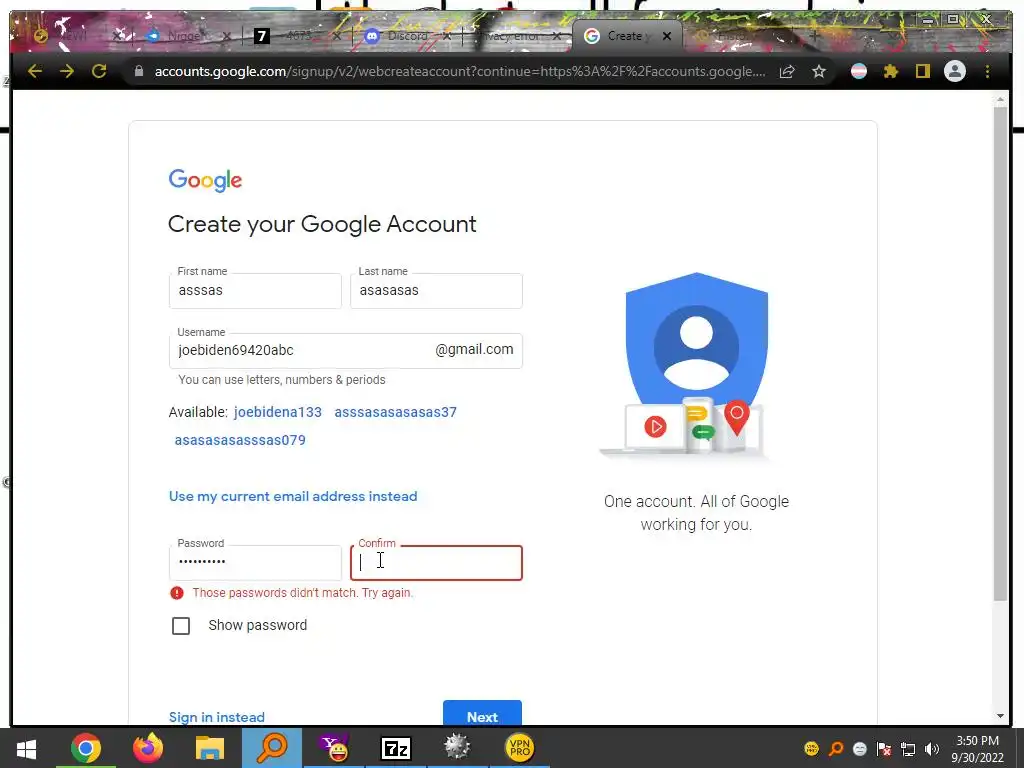Switch to the Privacy error tab

coord(516,36)
